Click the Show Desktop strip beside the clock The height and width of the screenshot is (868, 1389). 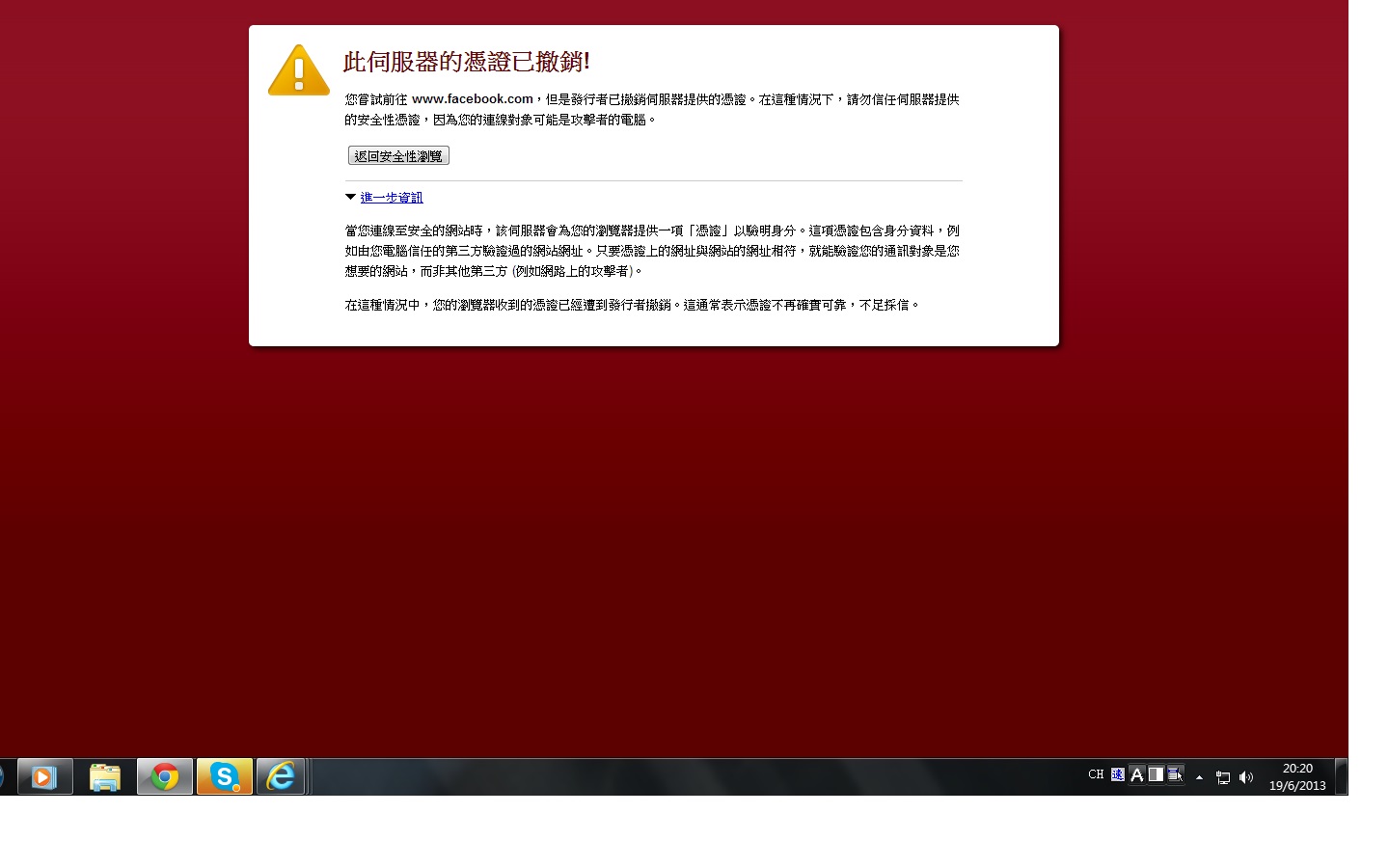point(1341,776)
